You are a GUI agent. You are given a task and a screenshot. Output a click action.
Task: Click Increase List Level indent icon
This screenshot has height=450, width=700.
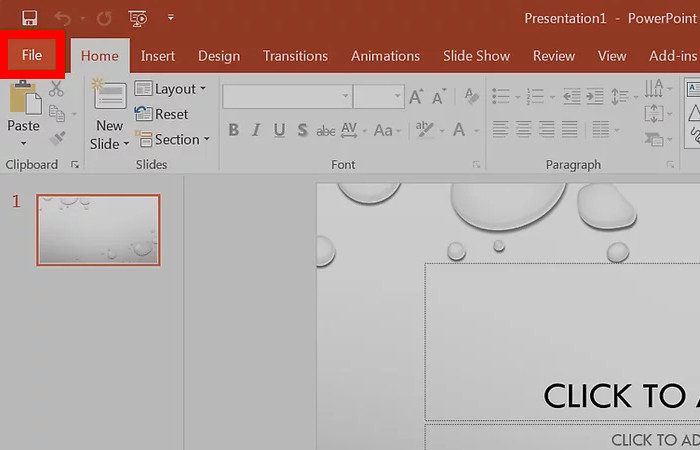(595, 96)
